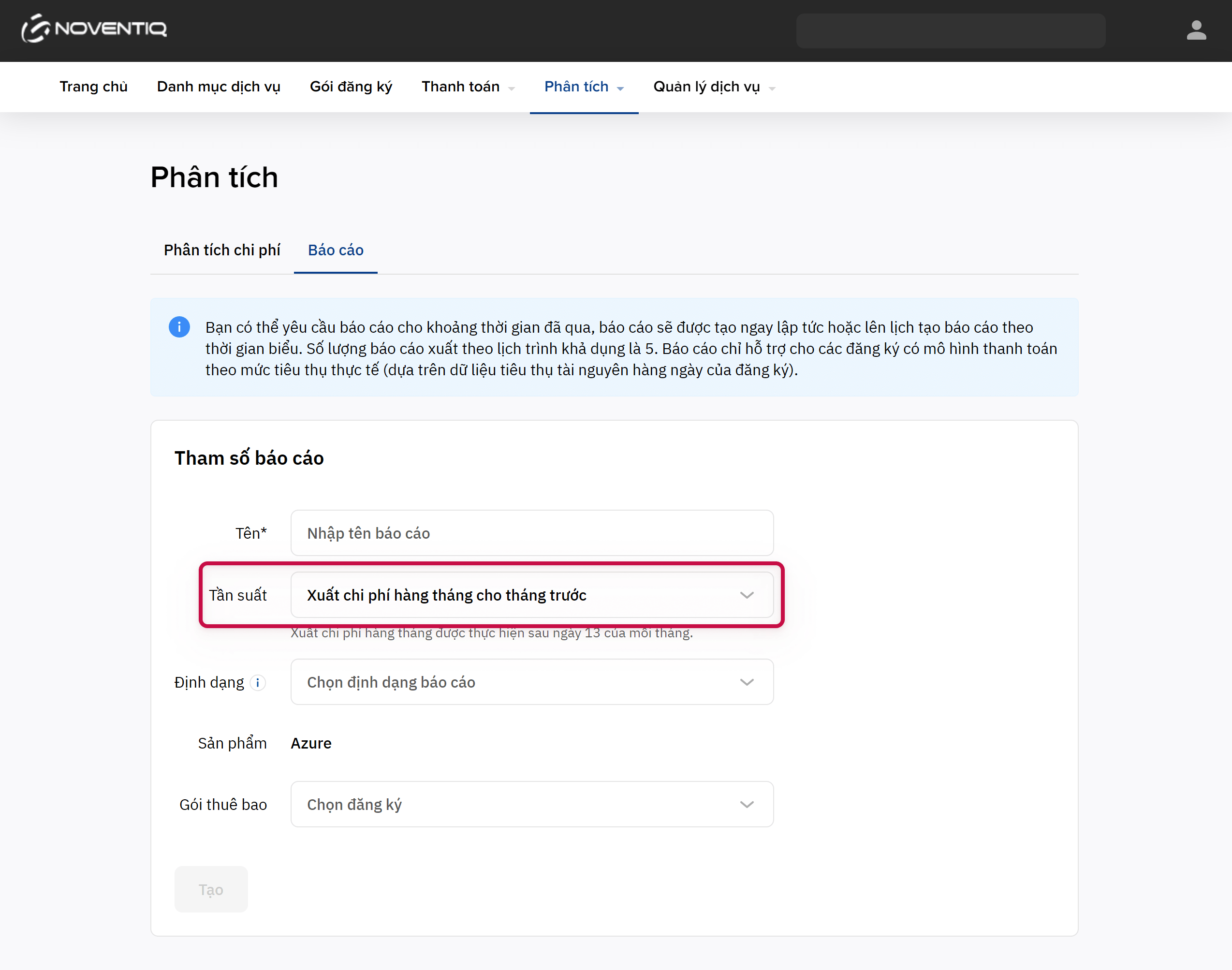Expand the Phân tích navigation menu
Screen dimensions: 1232x970
pos(584,87)
